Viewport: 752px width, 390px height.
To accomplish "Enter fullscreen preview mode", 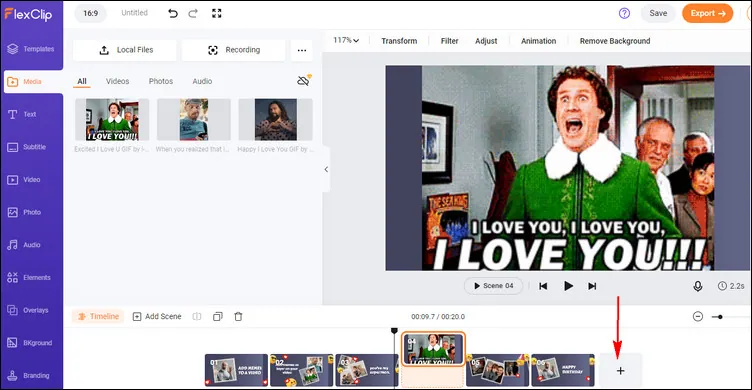I will pos(217,13).
